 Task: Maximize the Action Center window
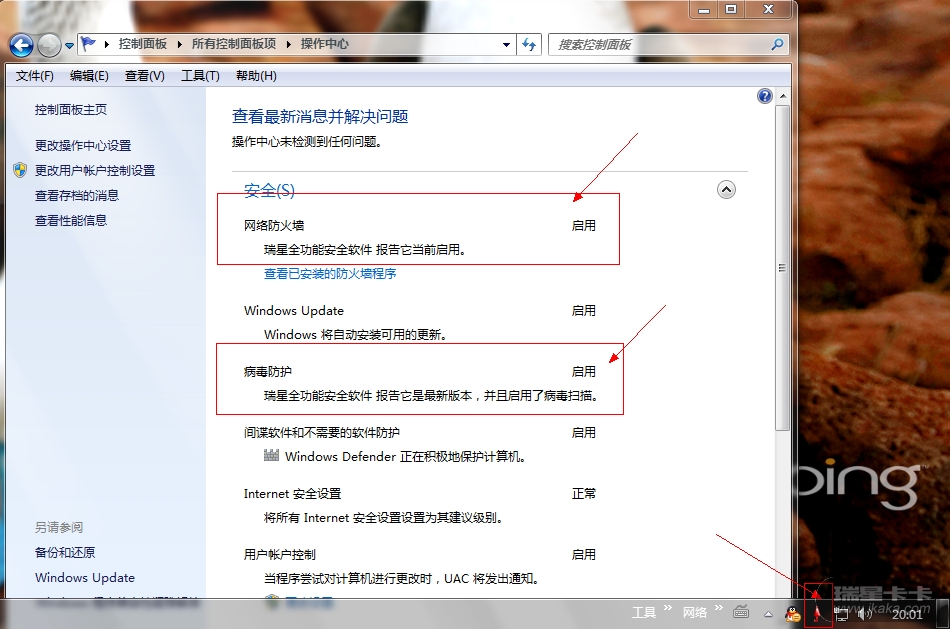[x=731, y=9]
